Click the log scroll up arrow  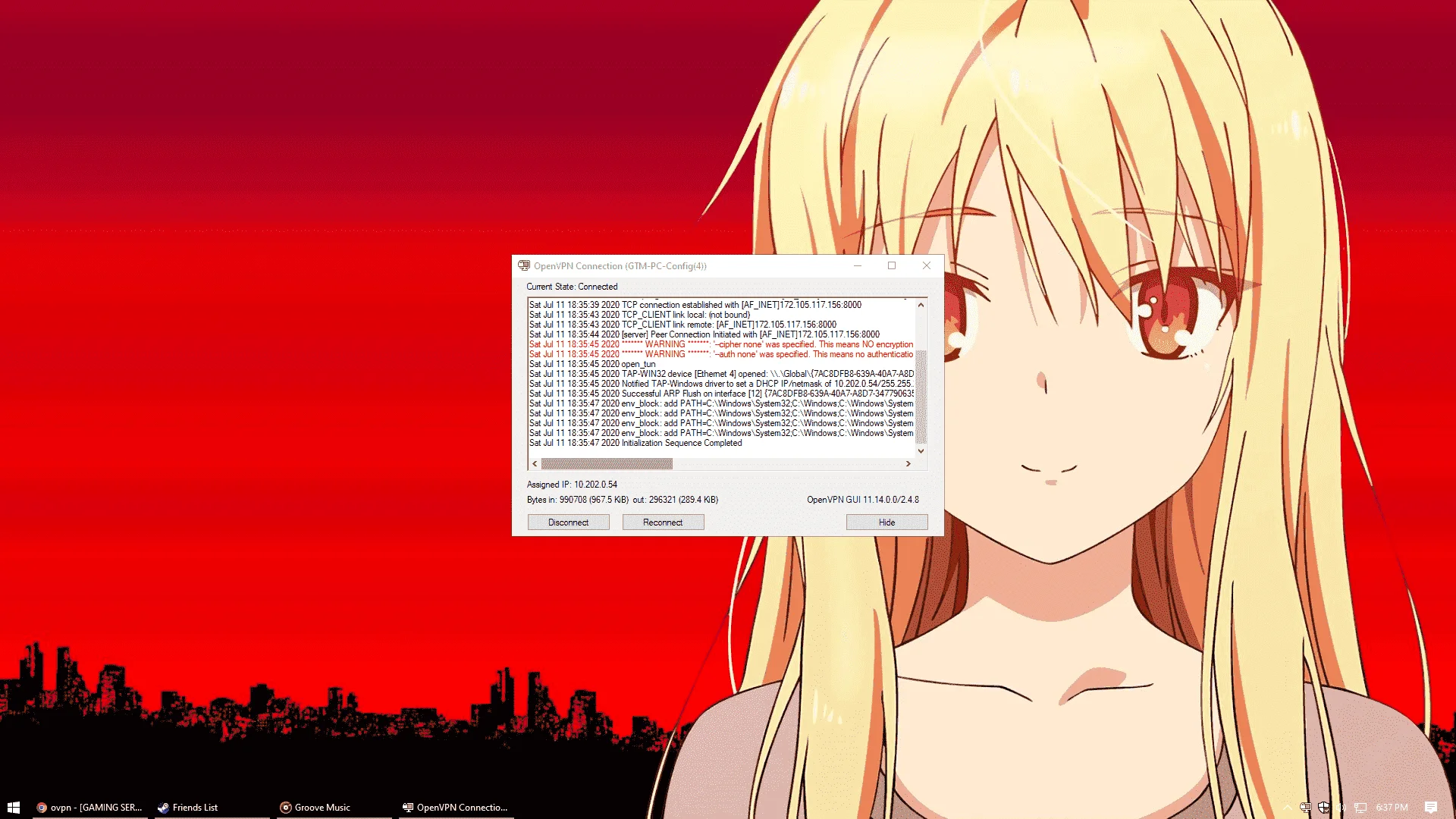pyautogui.click(x=921, y=305)
